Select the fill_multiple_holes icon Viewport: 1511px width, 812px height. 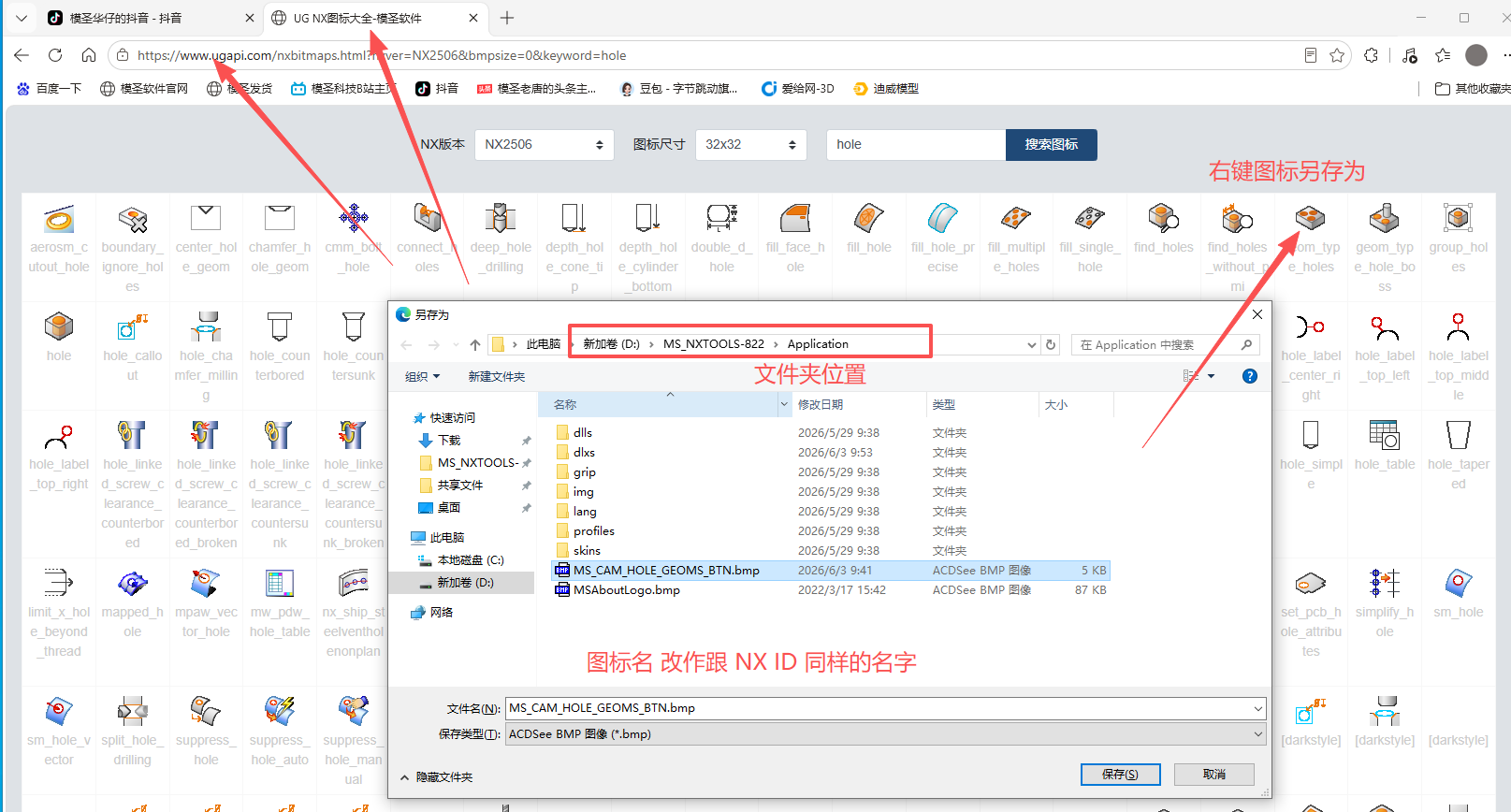click(1016, 218)
